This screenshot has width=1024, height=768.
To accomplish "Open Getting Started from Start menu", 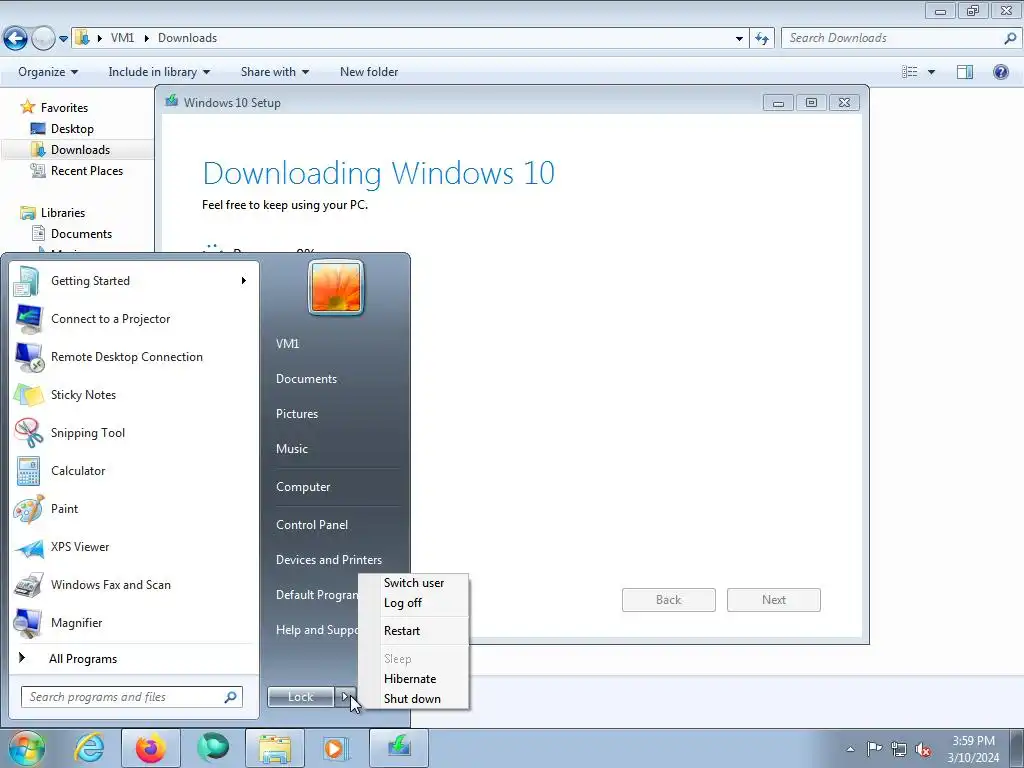I will click(133, 281).
